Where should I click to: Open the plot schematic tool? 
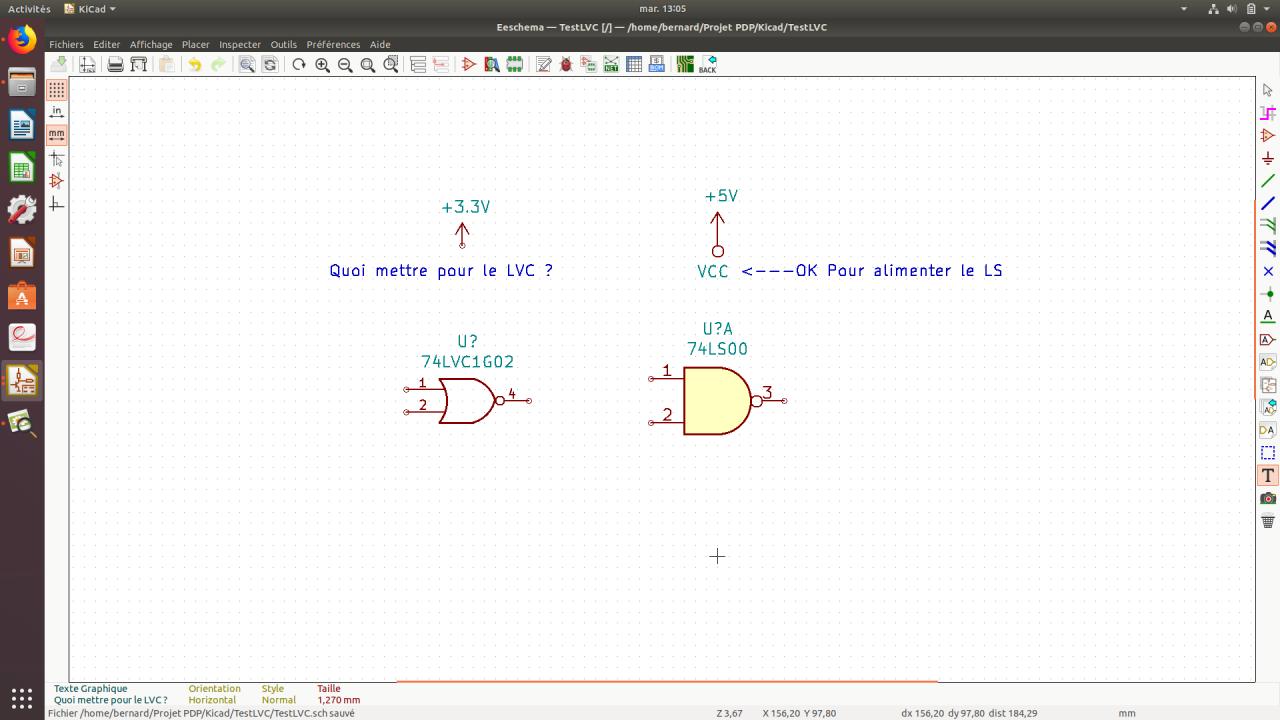[x=139, y=65]
